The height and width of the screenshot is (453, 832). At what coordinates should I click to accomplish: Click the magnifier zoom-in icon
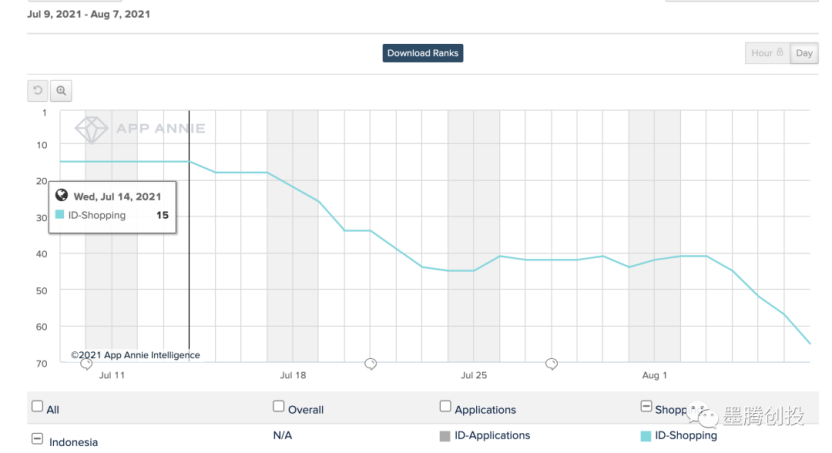point(61,91)
